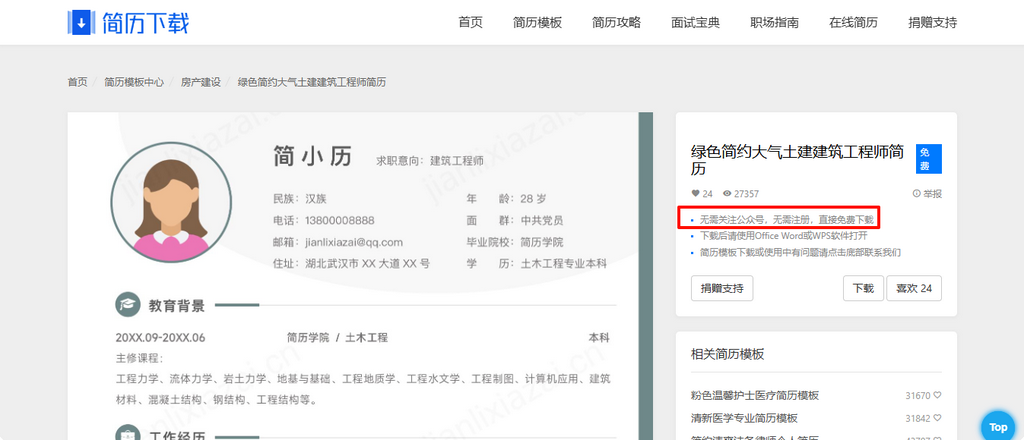1024x440 pixels.
Task: Click the sidebar title 绿色简约大气土建建筑工程师简历
Action: coord(797,160)
